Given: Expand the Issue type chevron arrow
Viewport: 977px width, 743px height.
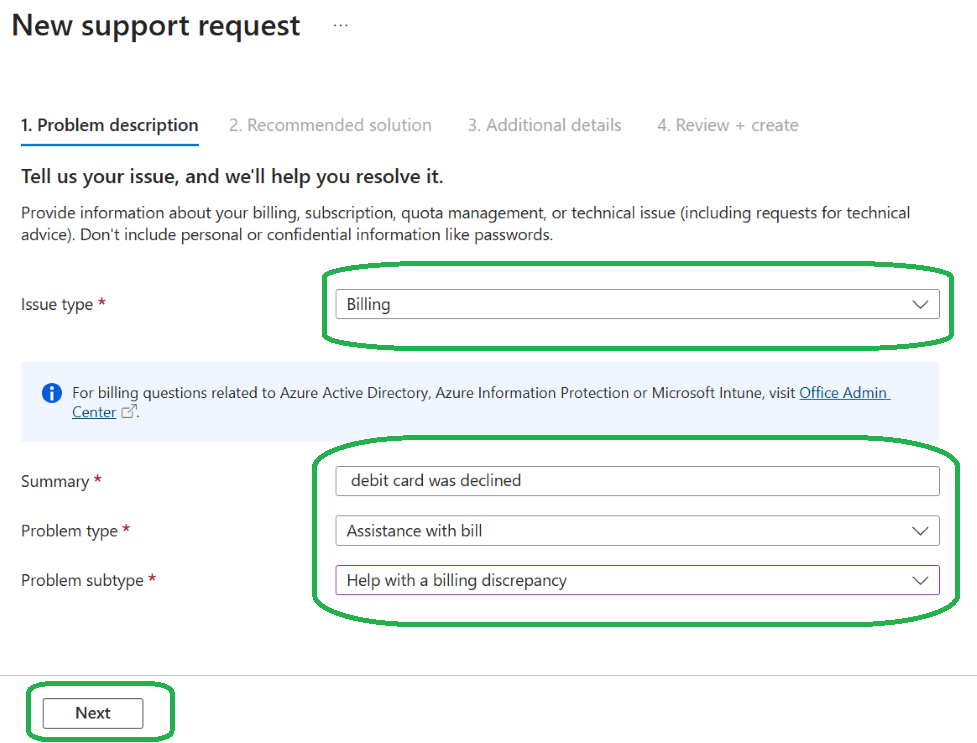Looking at the screenshot, I should click(x=920, y=304).
